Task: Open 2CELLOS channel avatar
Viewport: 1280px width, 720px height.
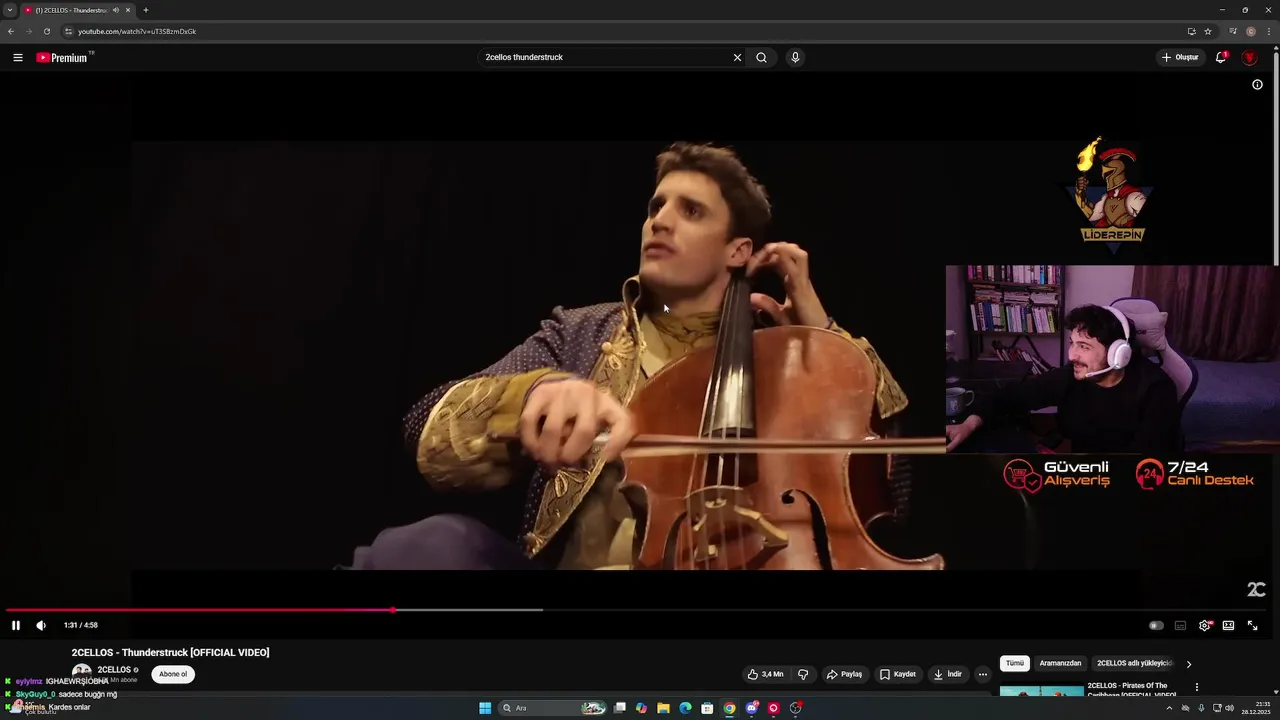Action: (81, 674)
